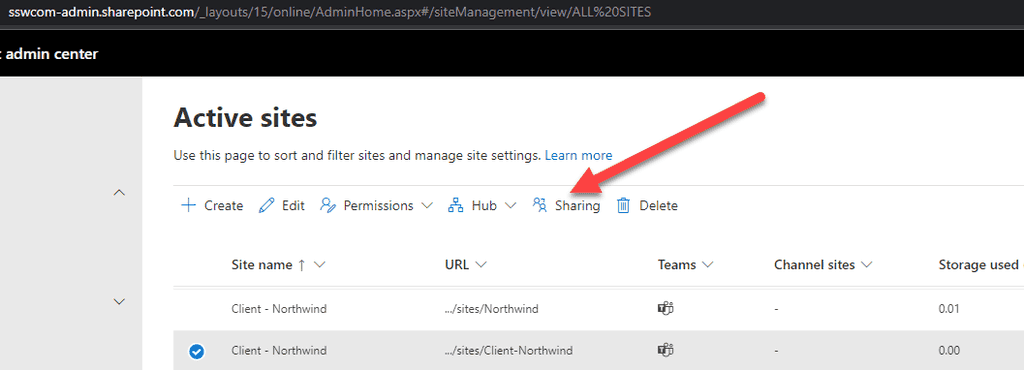This screenshot has width=1024, height=370.
Task: Click the Sharing people icon
Action: tap(539, 206)
